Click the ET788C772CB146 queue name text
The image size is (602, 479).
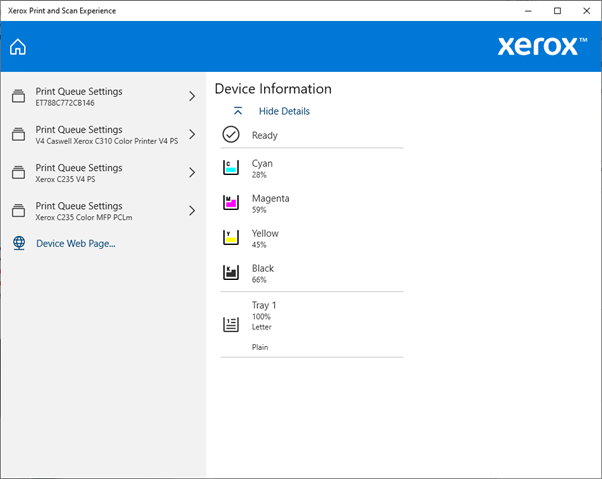tap(65, 103)
